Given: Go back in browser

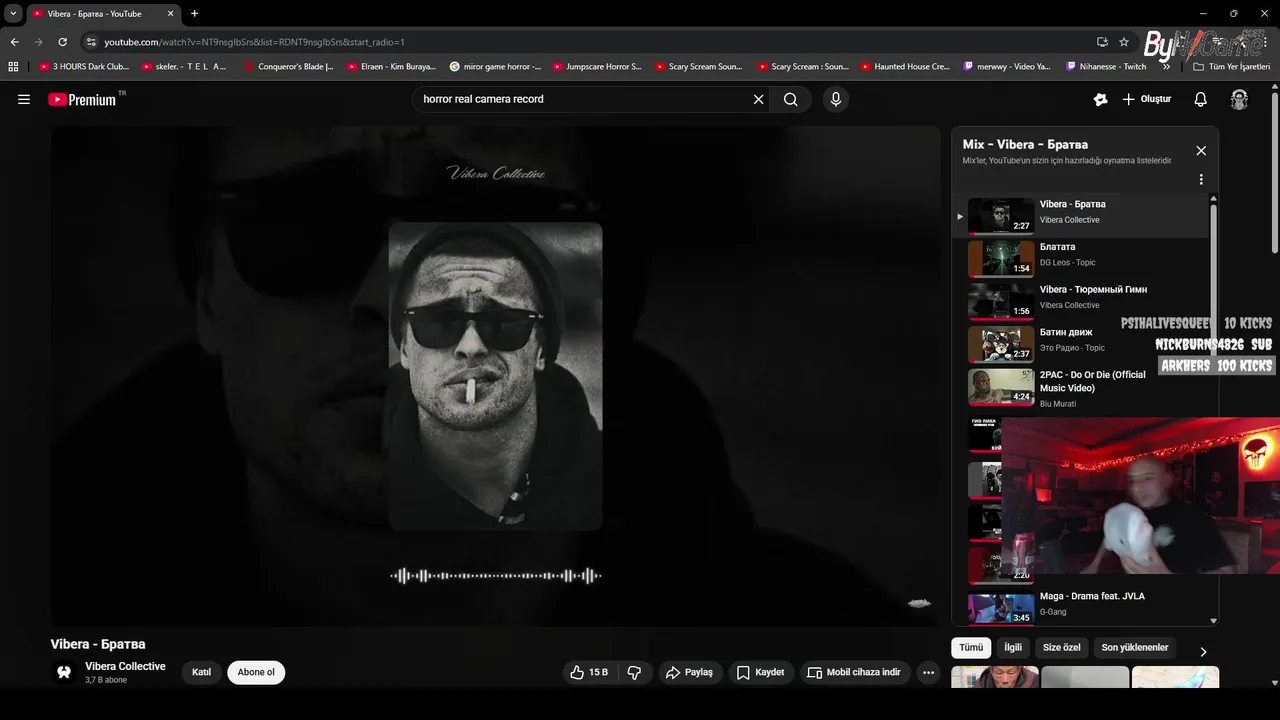Looking at the screenshot, I should (14, 42).
